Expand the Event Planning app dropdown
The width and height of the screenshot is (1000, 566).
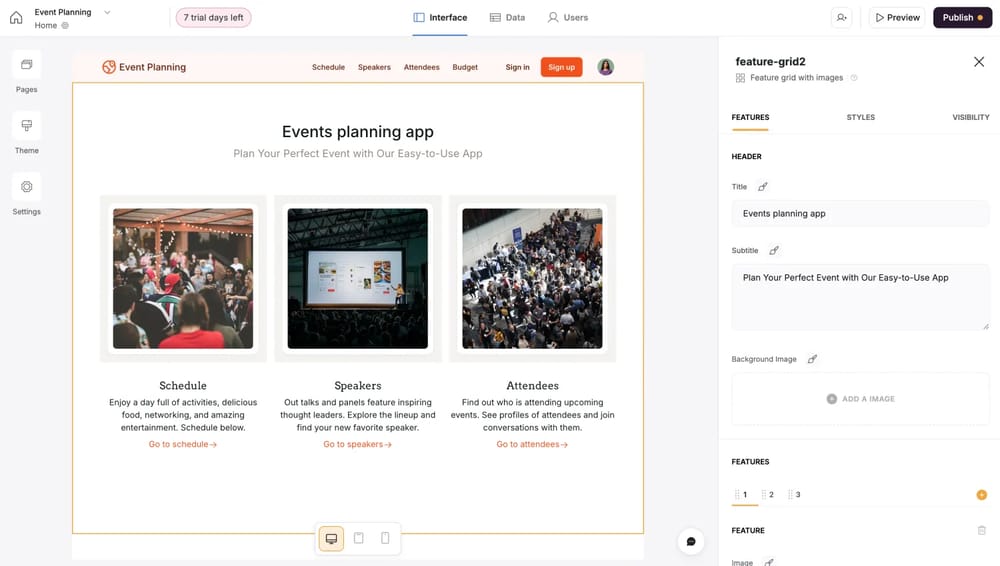pyautogui.click(x=107, y=12)
